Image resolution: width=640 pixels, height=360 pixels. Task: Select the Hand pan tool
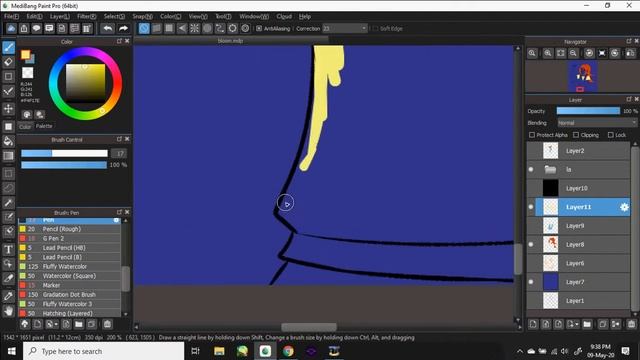click(9, 311)
